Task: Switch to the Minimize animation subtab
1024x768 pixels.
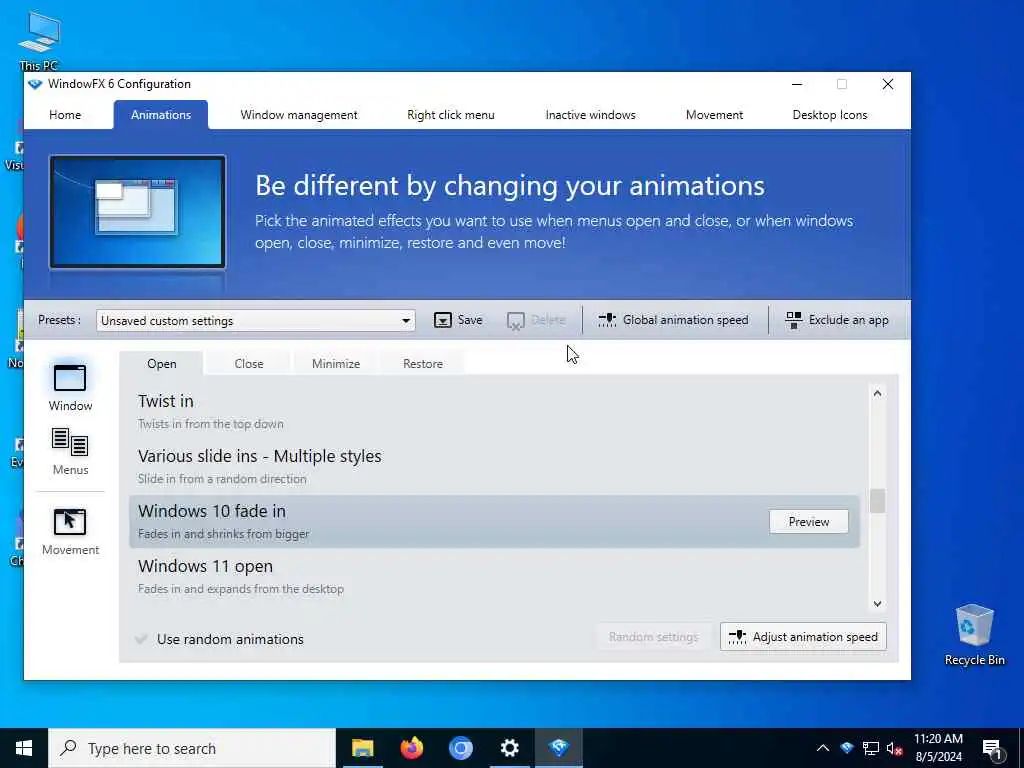Action: [x=336, y=364]
